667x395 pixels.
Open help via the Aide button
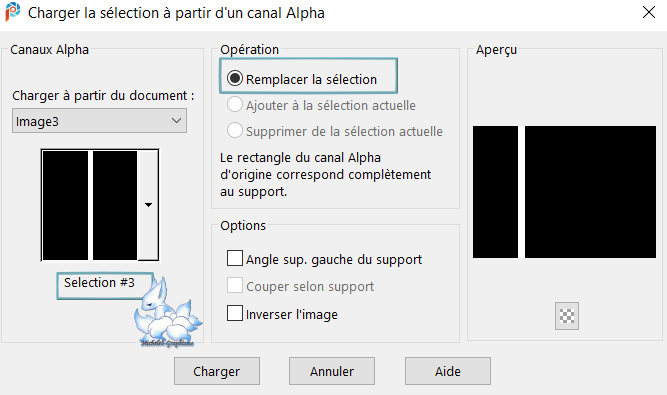(448, 371)
